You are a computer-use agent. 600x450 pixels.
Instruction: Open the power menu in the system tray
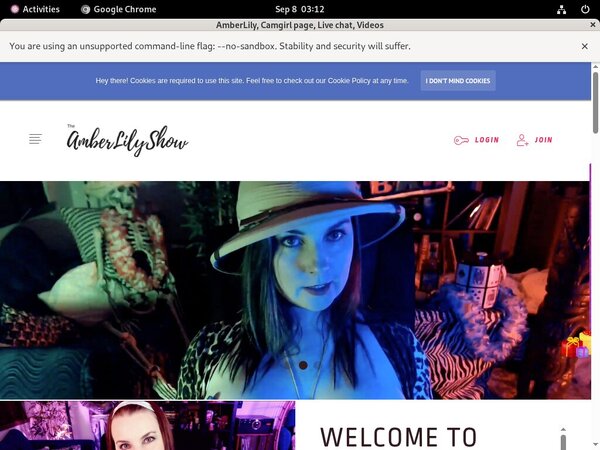(585, 9)
